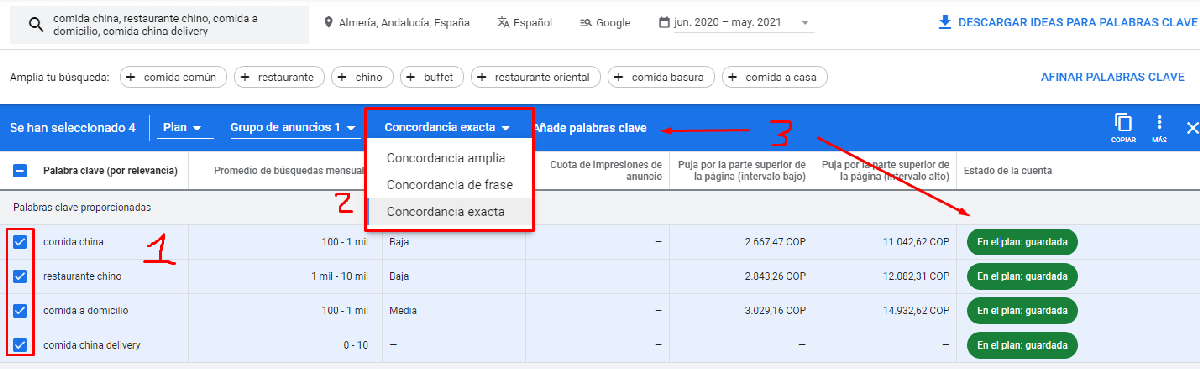Uncheck the 'comida china delivery' checkbox
Image resolution: width=1200 pixels, height=369 pixels.
pyautogui.click(x=19, y=345)
